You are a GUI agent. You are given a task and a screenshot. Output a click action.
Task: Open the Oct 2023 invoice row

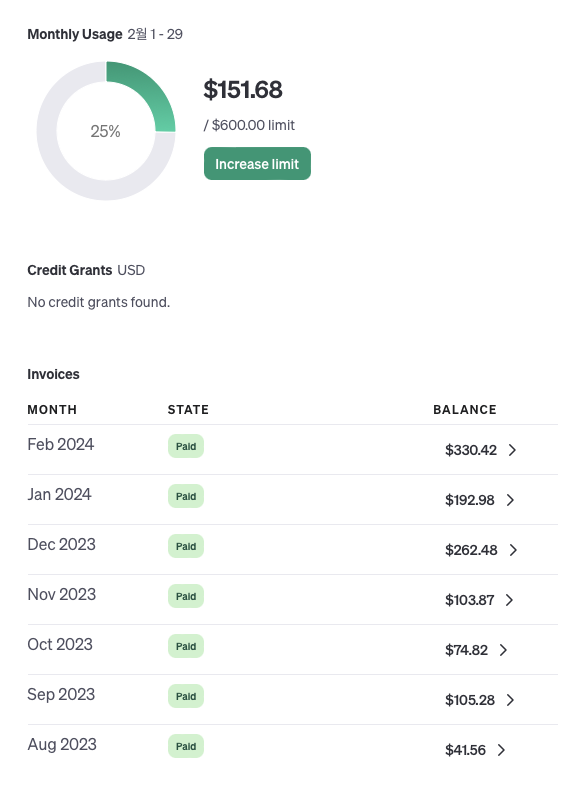pos(293,649)
